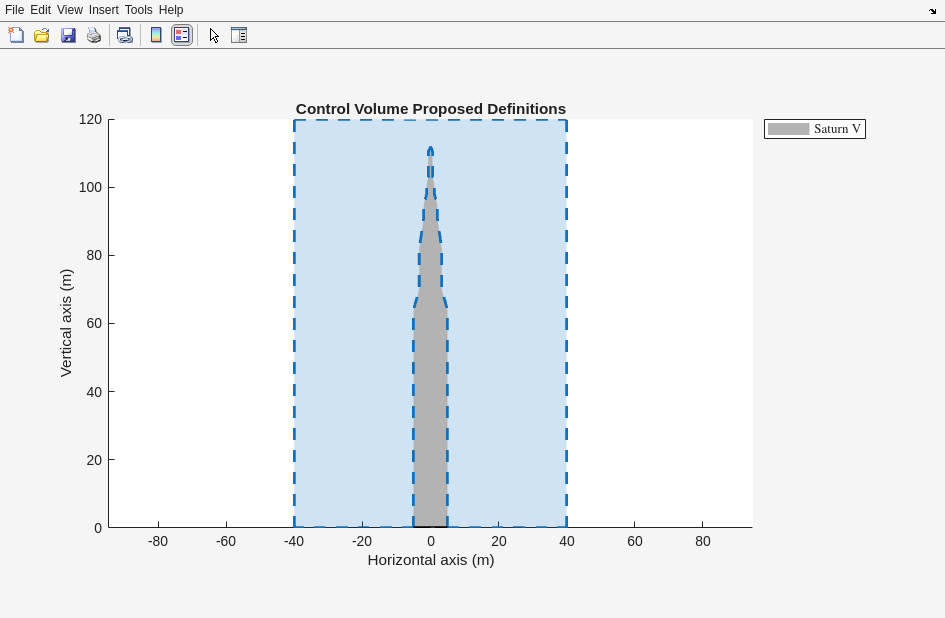This screenshot has width=945, height=618.
Task: Open the Help menu
Action: [x=171, y=10]
